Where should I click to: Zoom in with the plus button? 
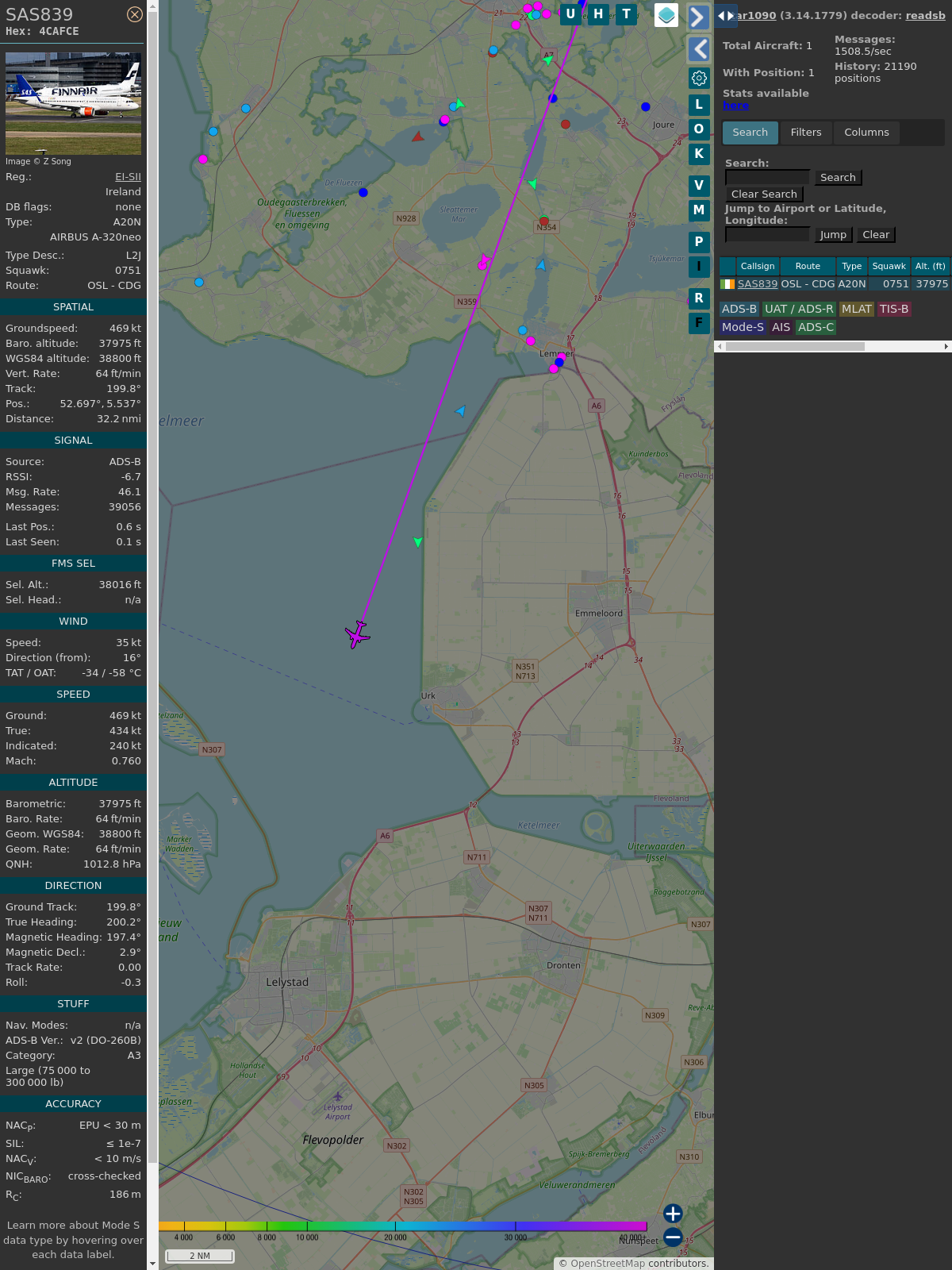673,1214
